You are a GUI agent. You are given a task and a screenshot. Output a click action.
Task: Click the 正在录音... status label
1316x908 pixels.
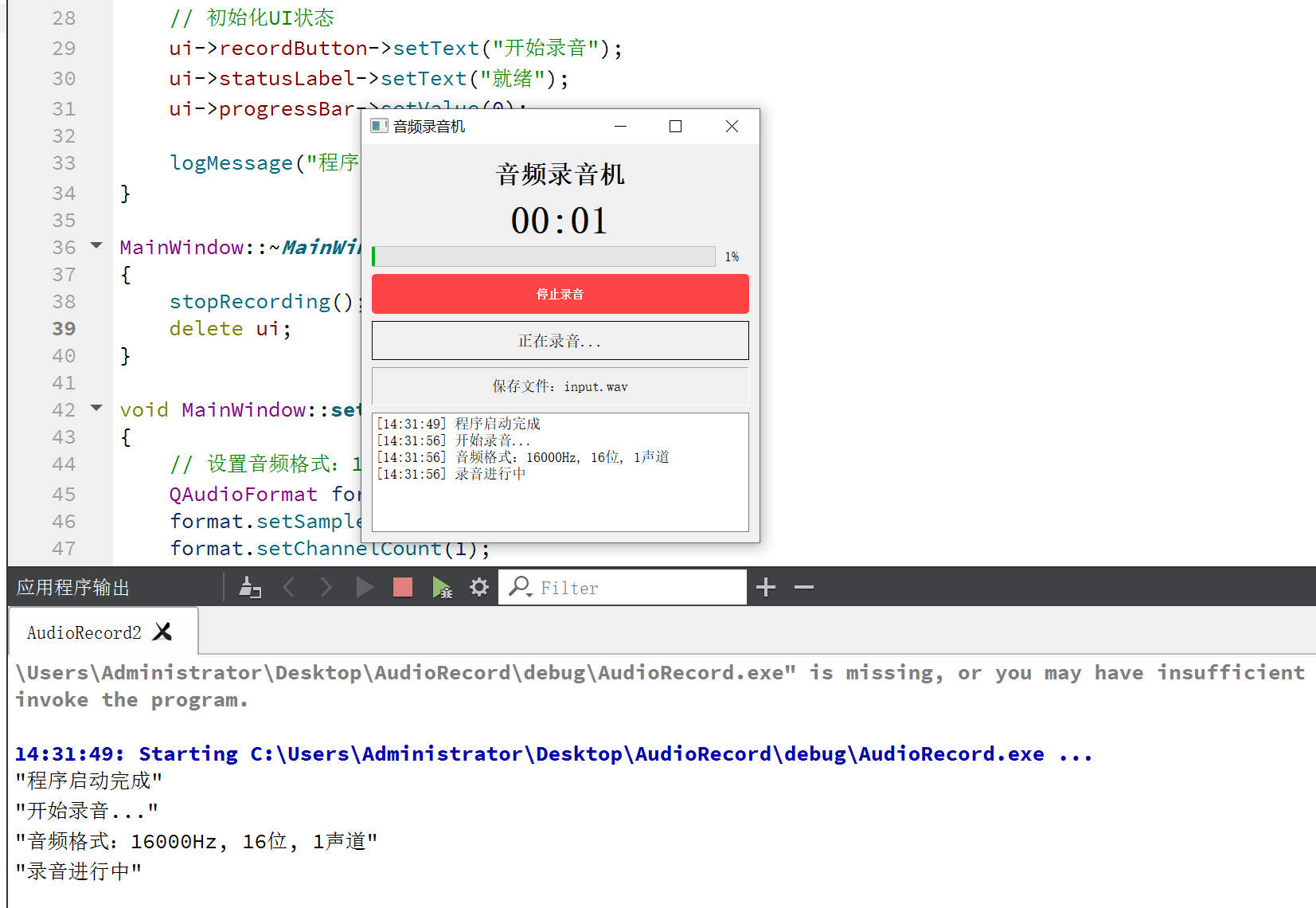pos(560,341)
